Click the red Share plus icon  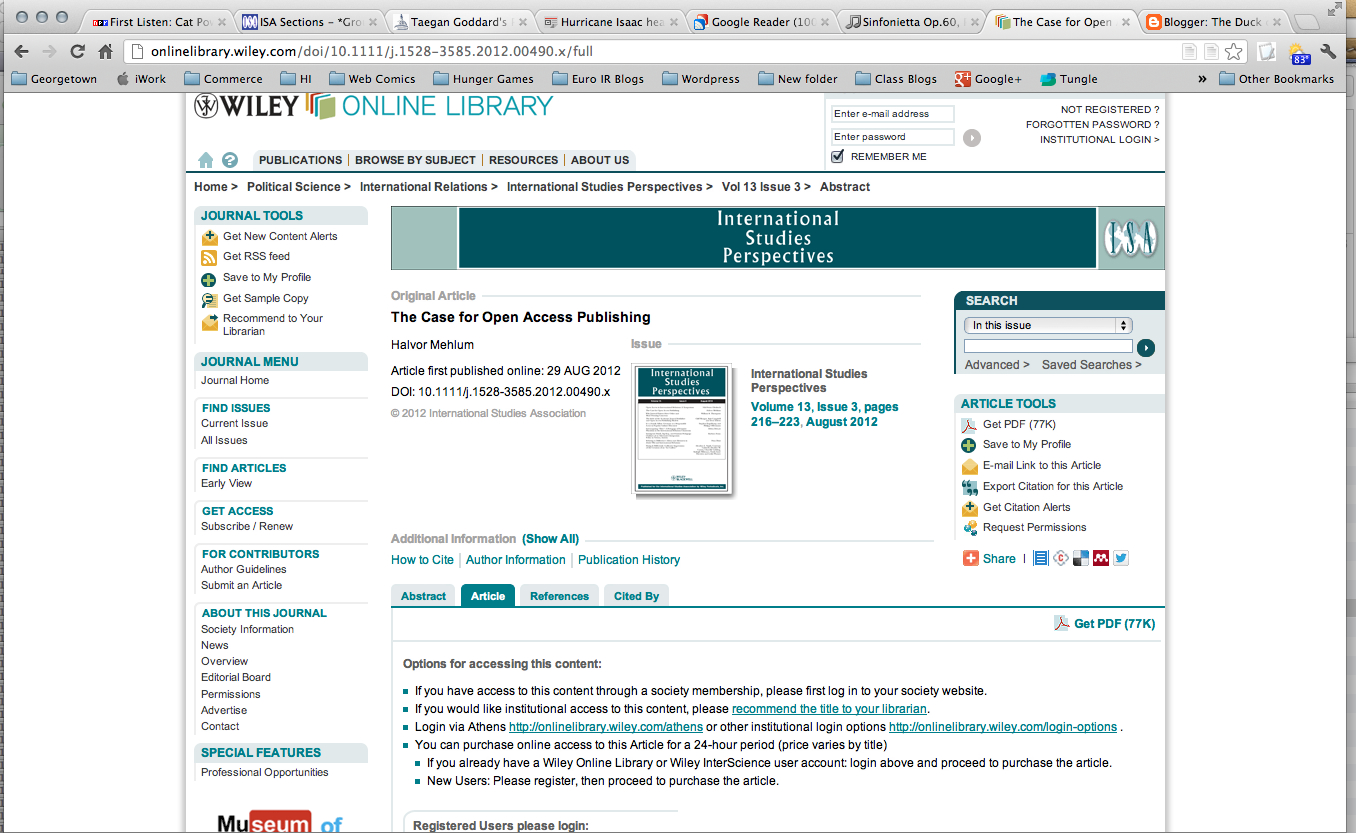971,559
